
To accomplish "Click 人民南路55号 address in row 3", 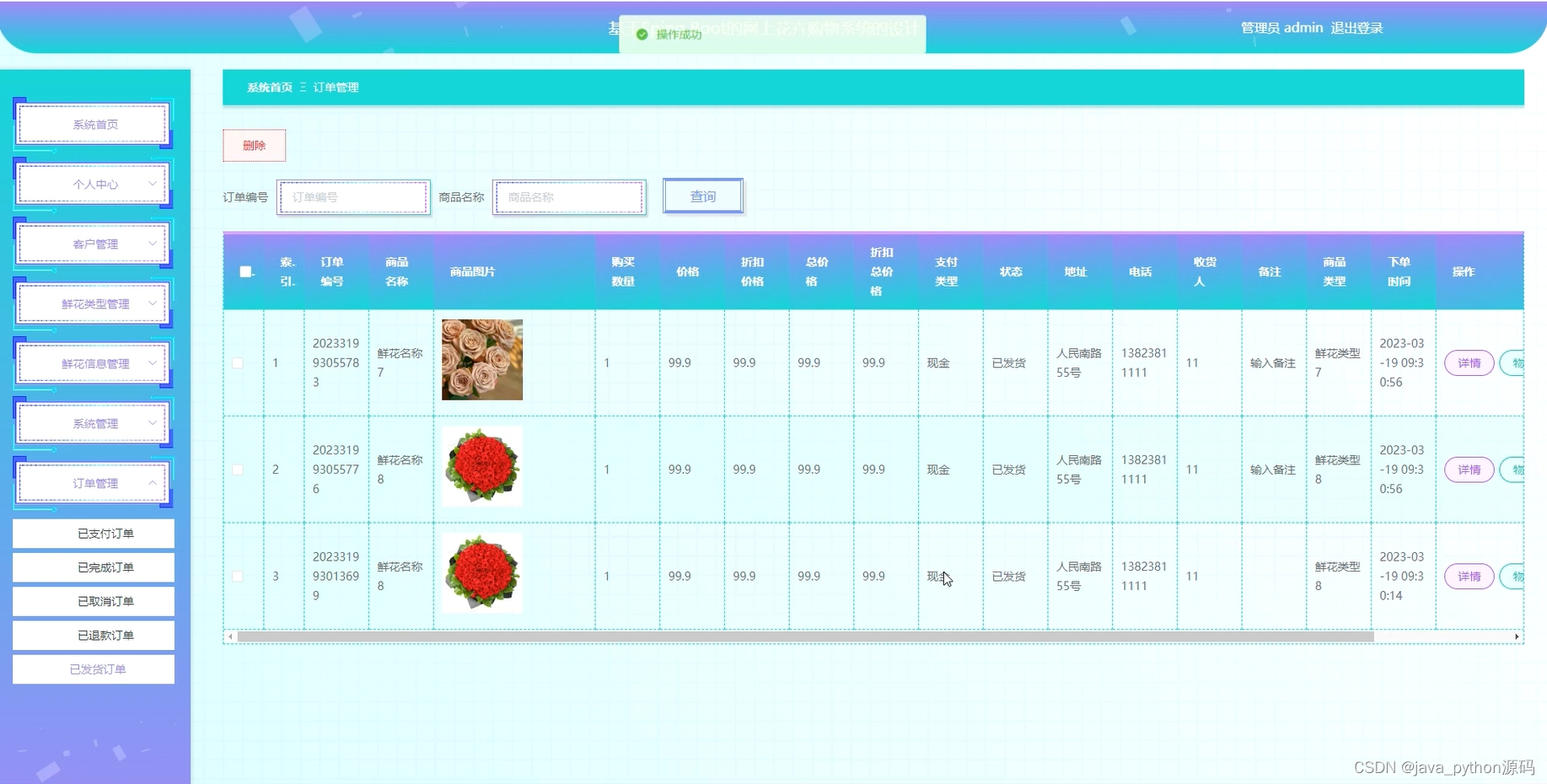I will [1078, 577].
